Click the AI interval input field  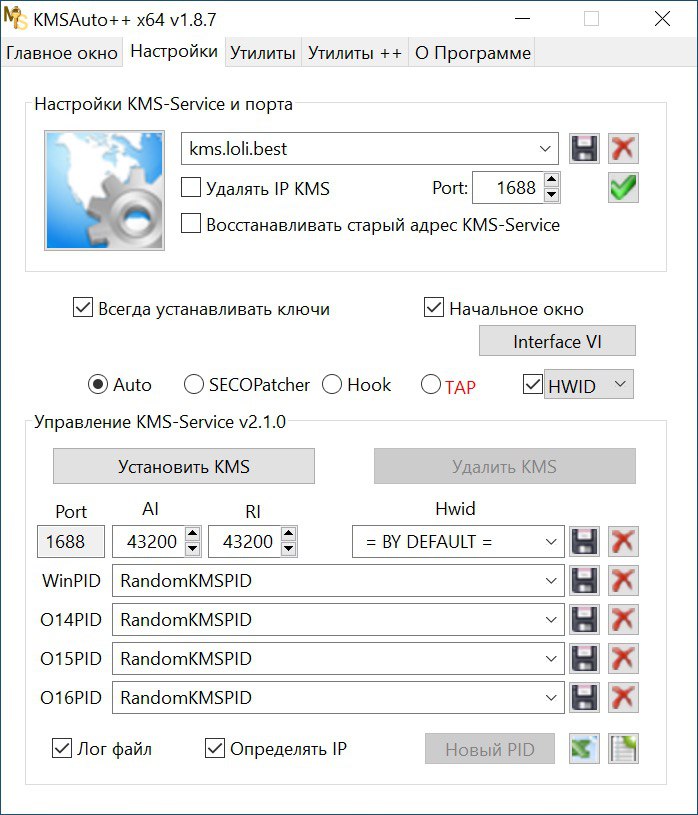tap(149, 542)
